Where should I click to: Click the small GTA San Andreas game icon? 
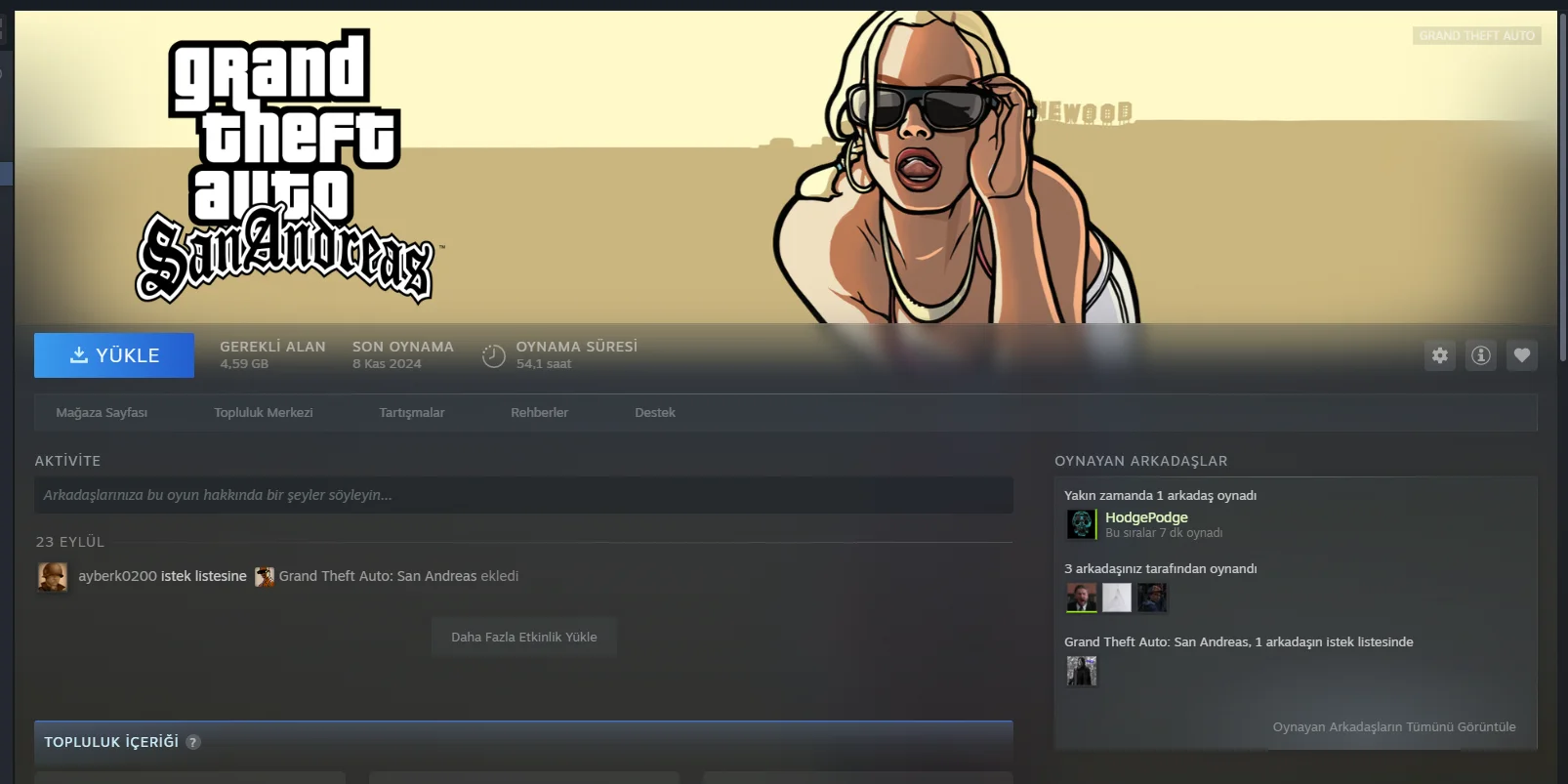(264, 577)
